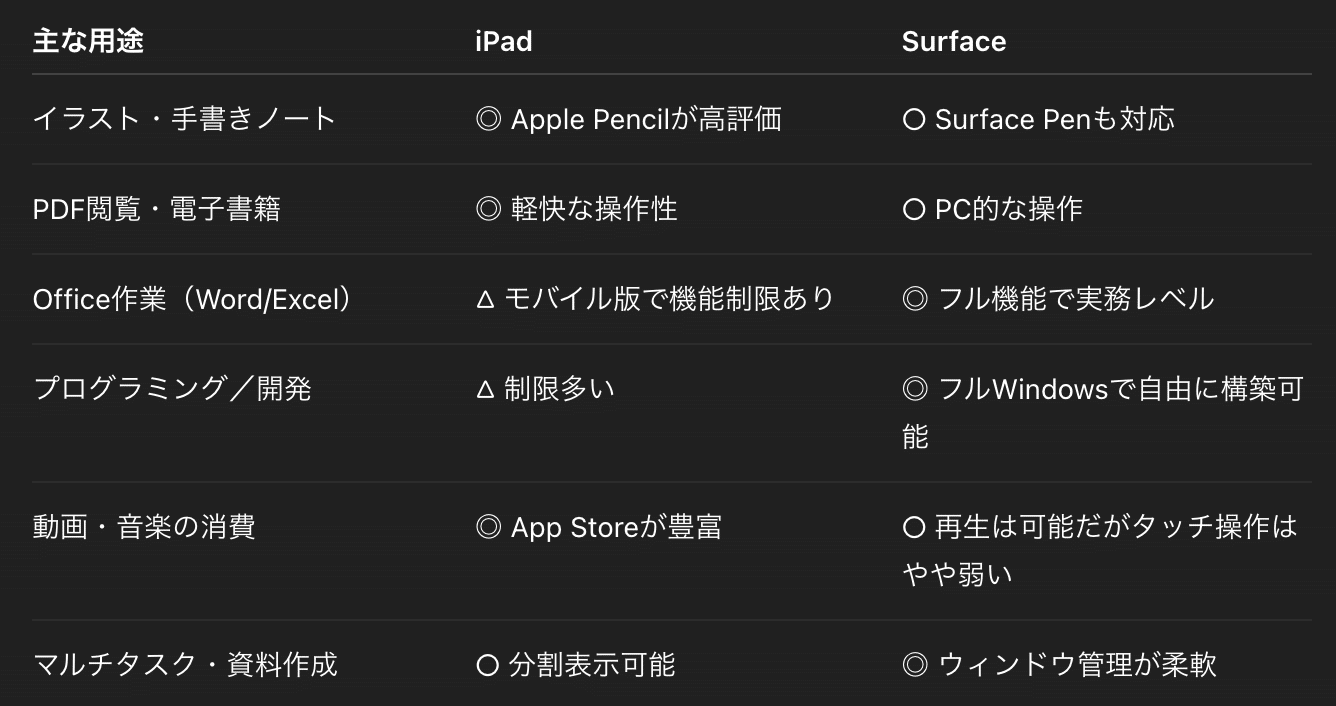Click the ウィンドウ管理が柔軟 cell
Image resolution: width=1336 pixels, height=706 pixels.
pyautogui.click(x=1059, y=665)
